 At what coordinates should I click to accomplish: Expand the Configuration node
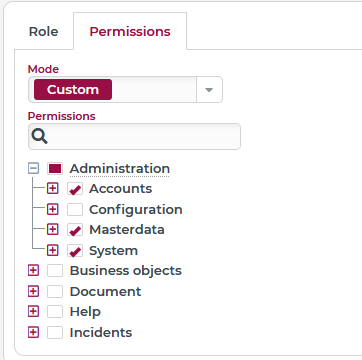52,209
